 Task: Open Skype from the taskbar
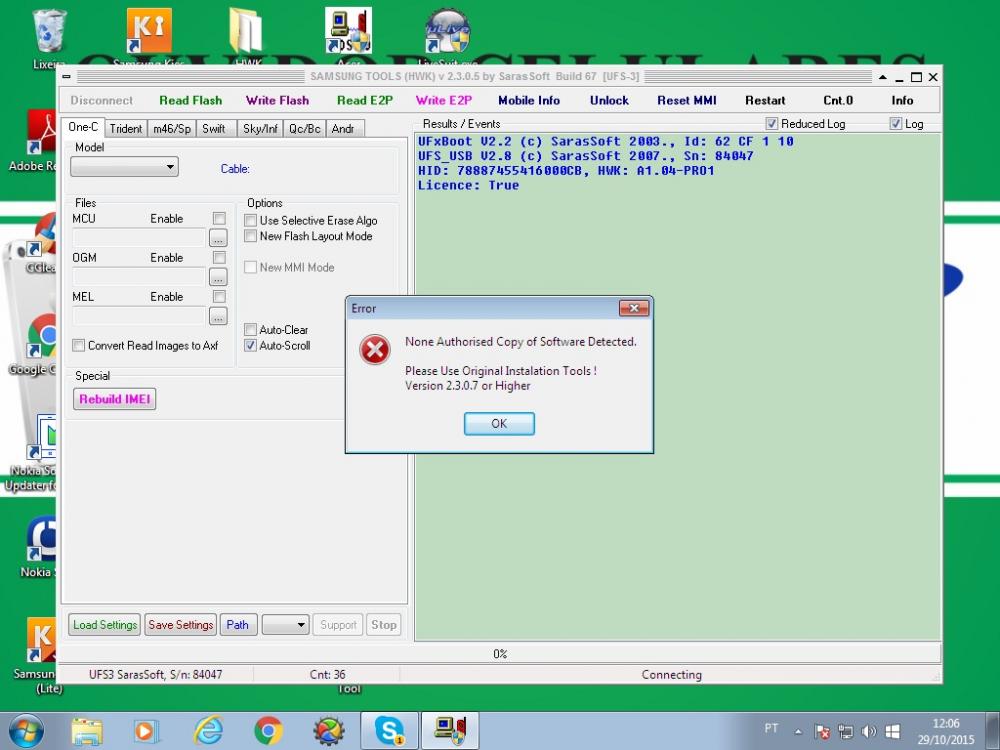[389, 732]
